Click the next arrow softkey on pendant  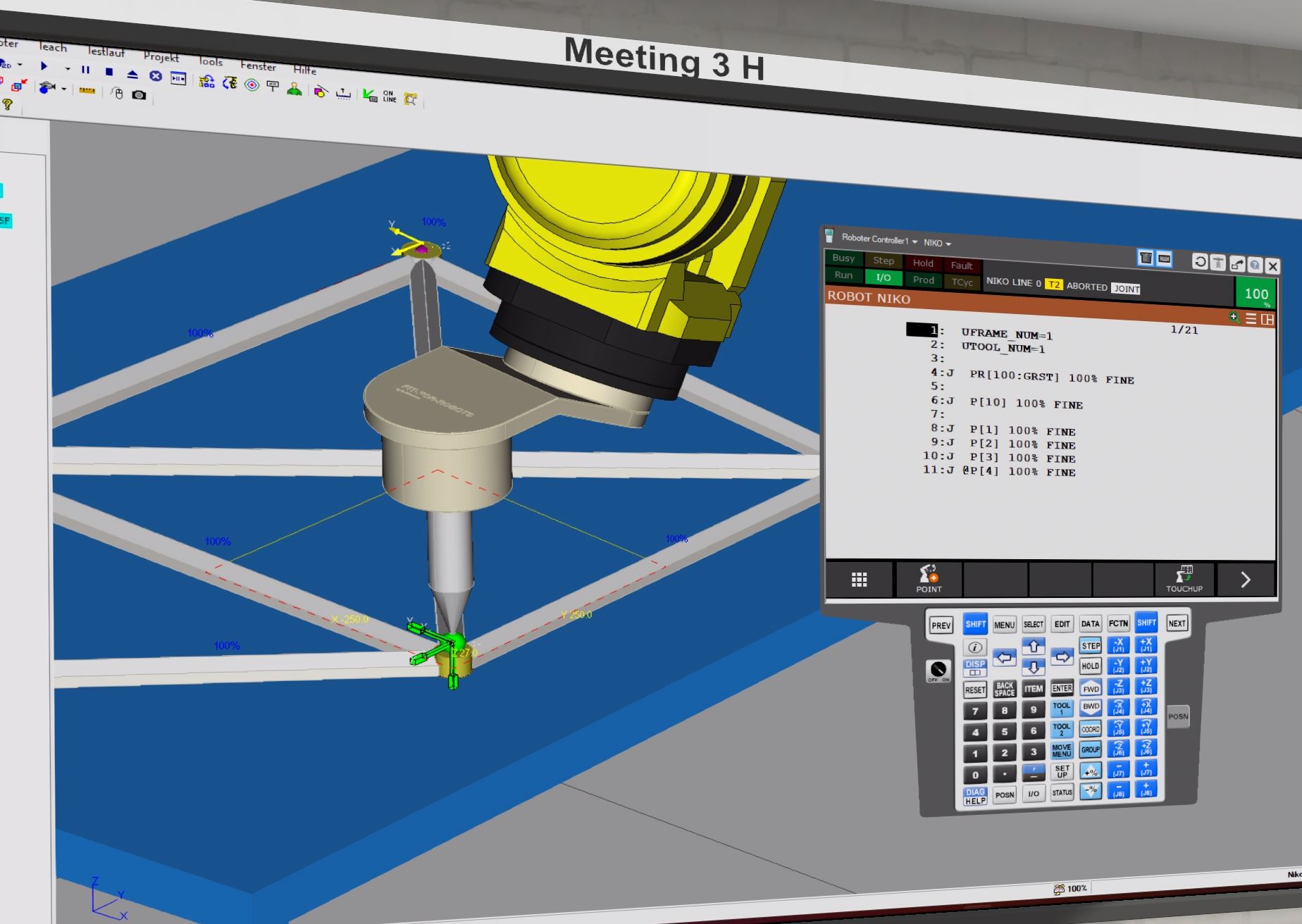tap(1246, 580)
